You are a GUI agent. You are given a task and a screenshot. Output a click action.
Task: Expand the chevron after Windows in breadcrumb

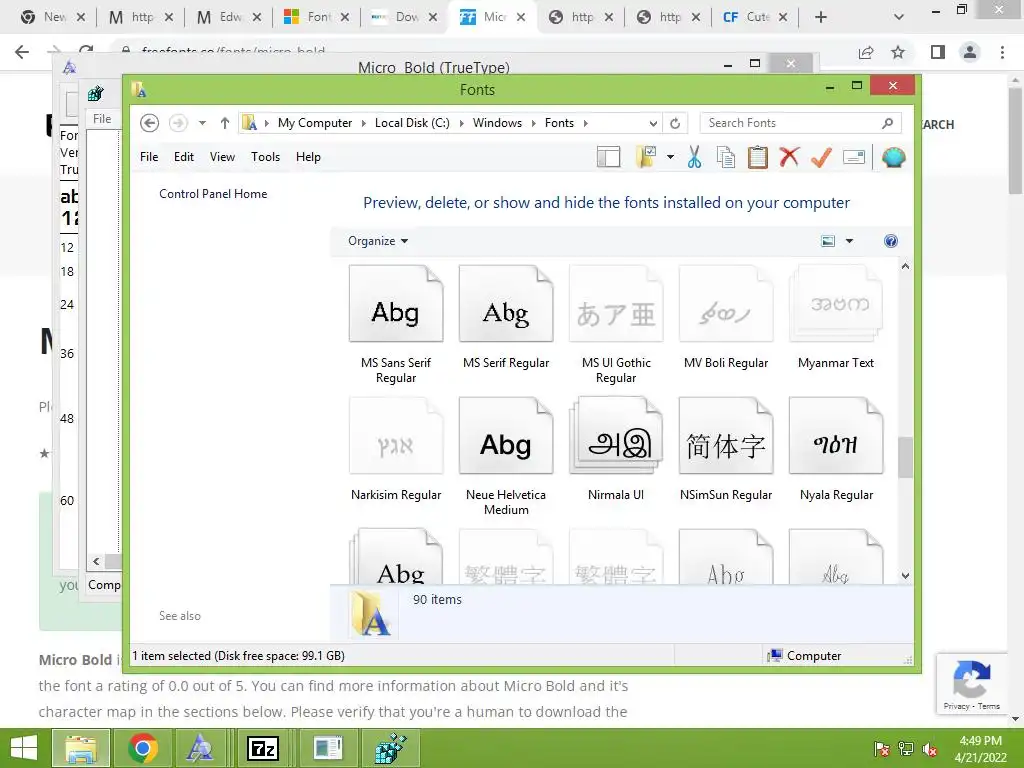[534, 123]
